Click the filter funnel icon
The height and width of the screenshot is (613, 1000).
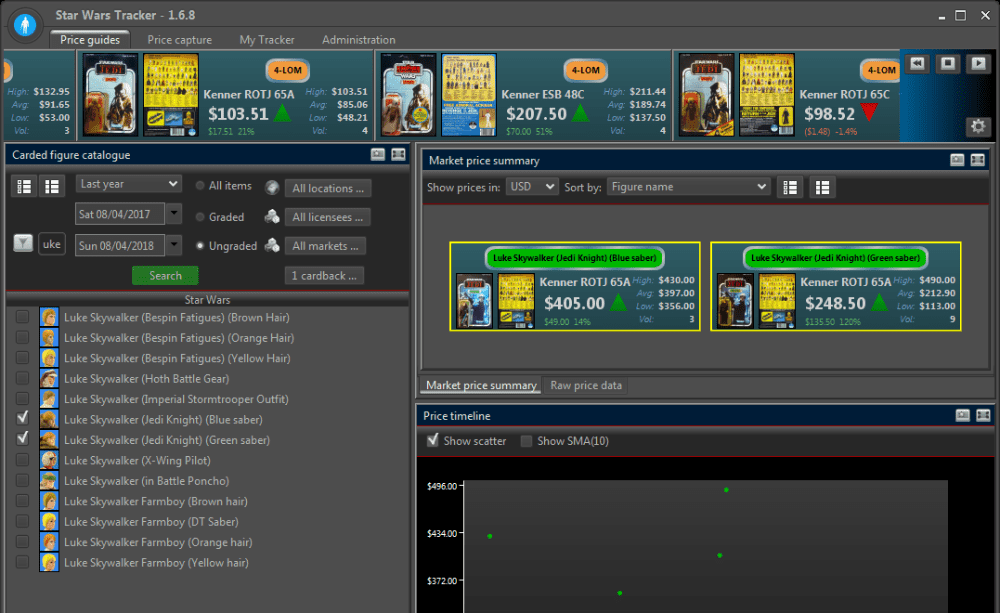pos(23,243)
